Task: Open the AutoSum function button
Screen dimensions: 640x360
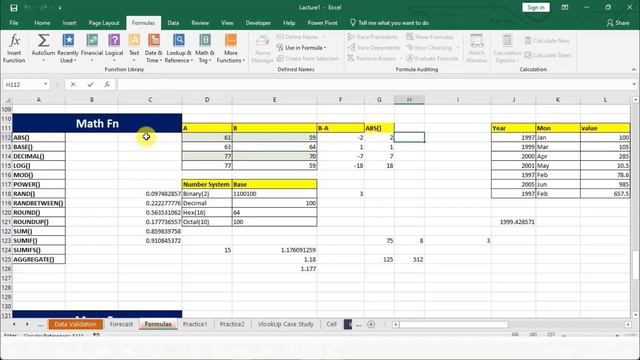Action: click(x=43, y=48)
